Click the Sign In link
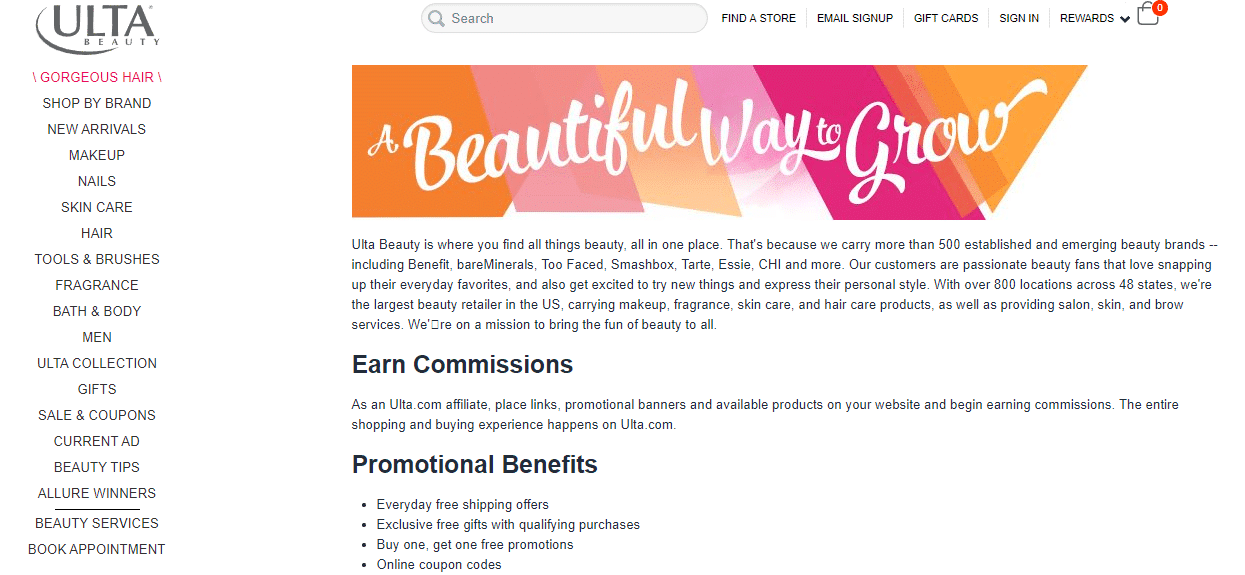 click(1018, 18)
